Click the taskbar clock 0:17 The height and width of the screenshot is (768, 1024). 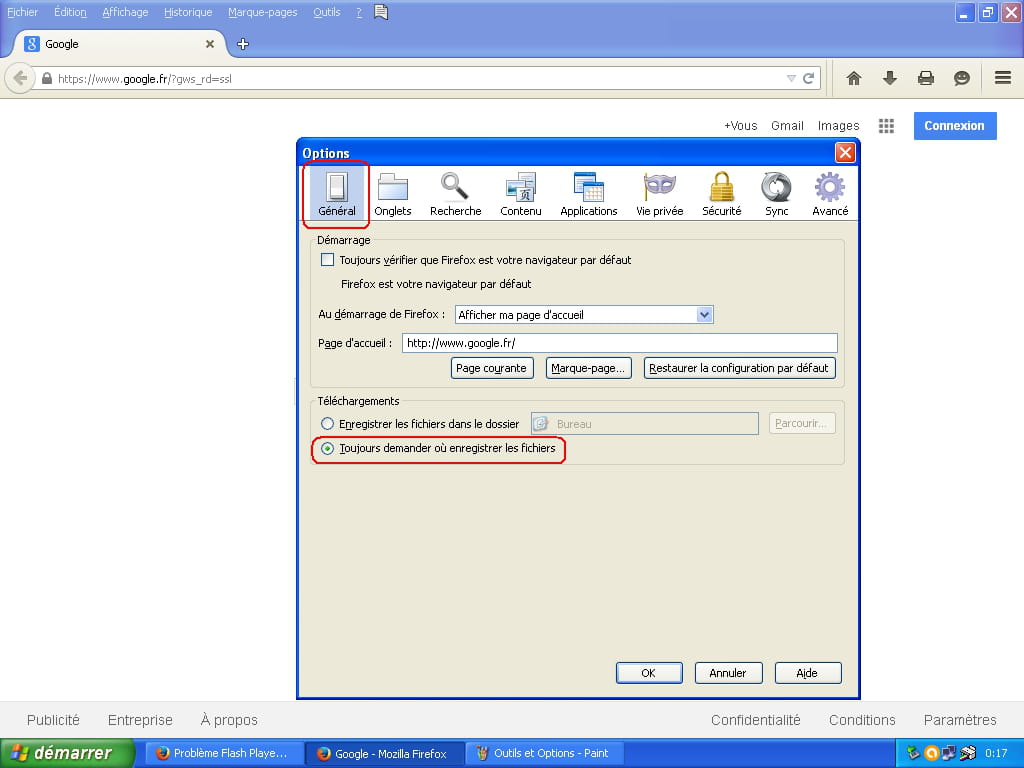click(996, 753)
